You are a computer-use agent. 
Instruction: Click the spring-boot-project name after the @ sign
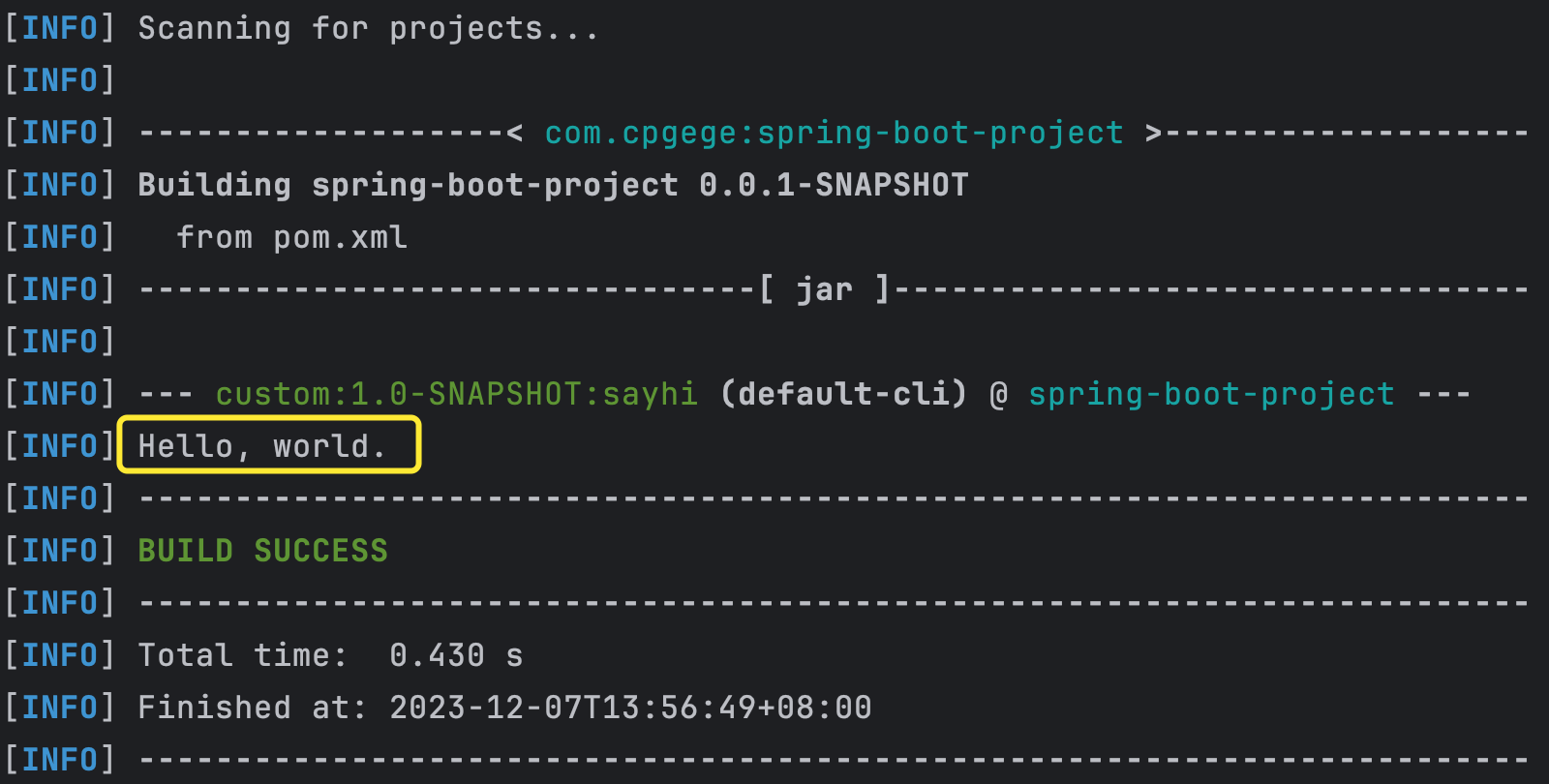(x=1211, y=394)
